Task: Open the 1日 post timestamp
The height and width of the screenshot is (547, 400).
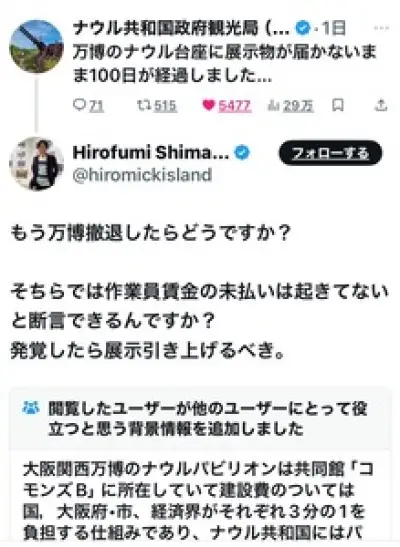Action: (334, 28)
